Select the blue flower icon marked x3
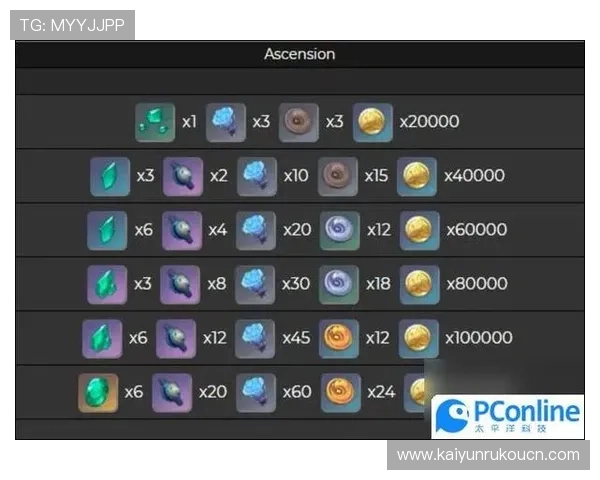The height and width of the screenshot is (480, 600). (x=226, y=122)
